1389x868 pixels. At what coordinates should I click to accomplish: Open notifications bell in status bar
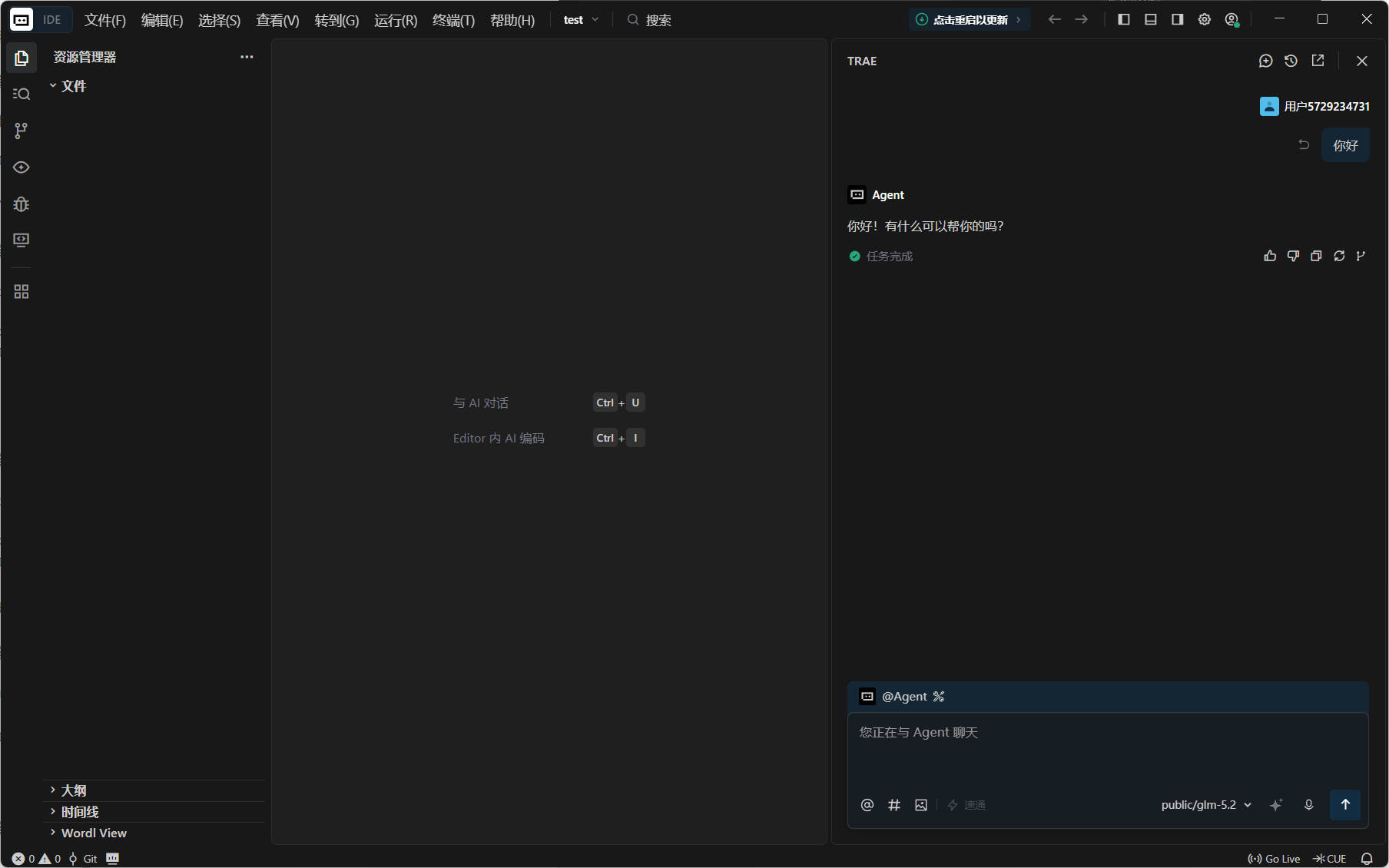pyautogui.click(x=1367, y=859)
